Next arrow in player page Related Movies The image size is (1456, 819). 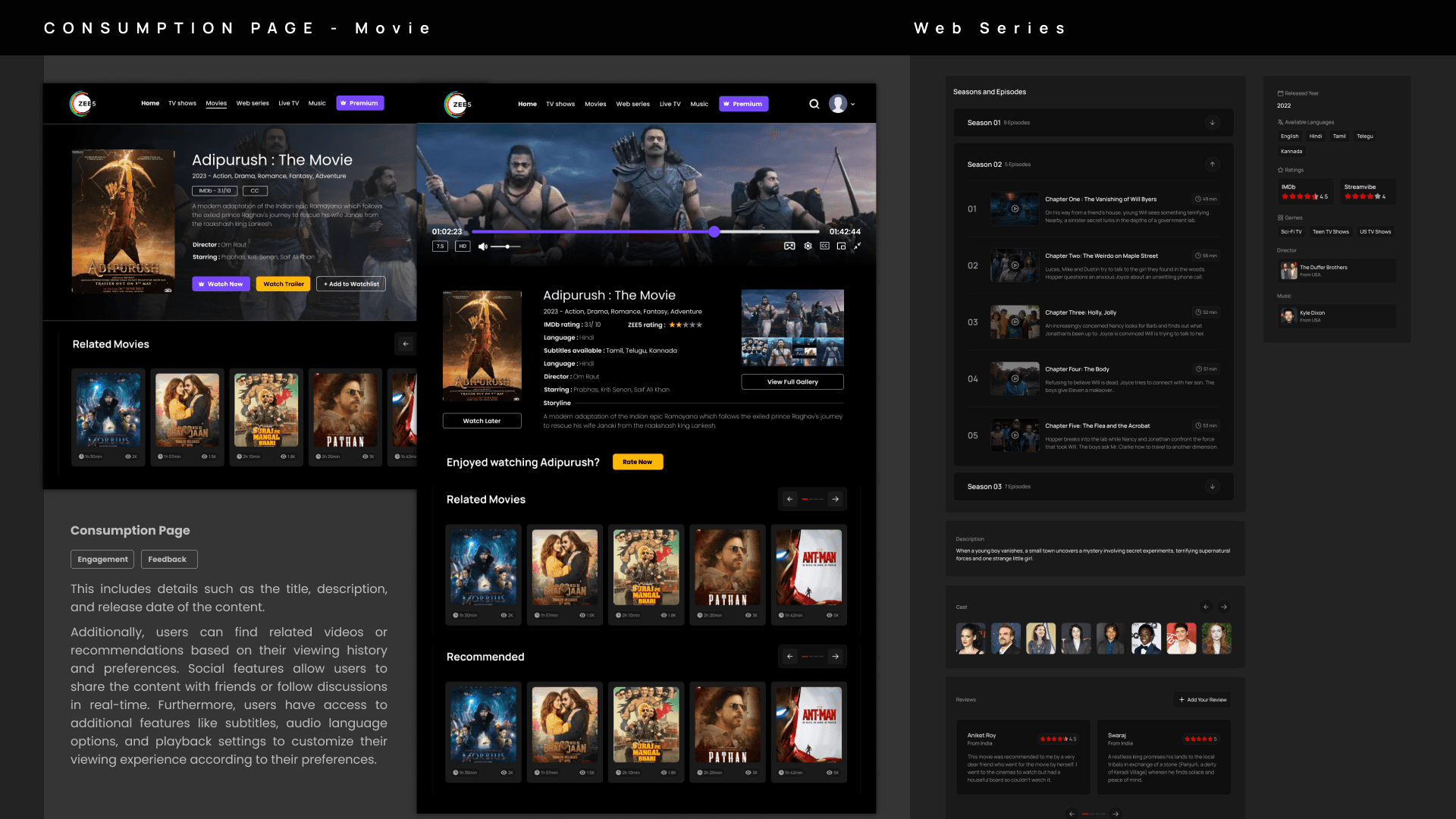(x=835, y=499)
